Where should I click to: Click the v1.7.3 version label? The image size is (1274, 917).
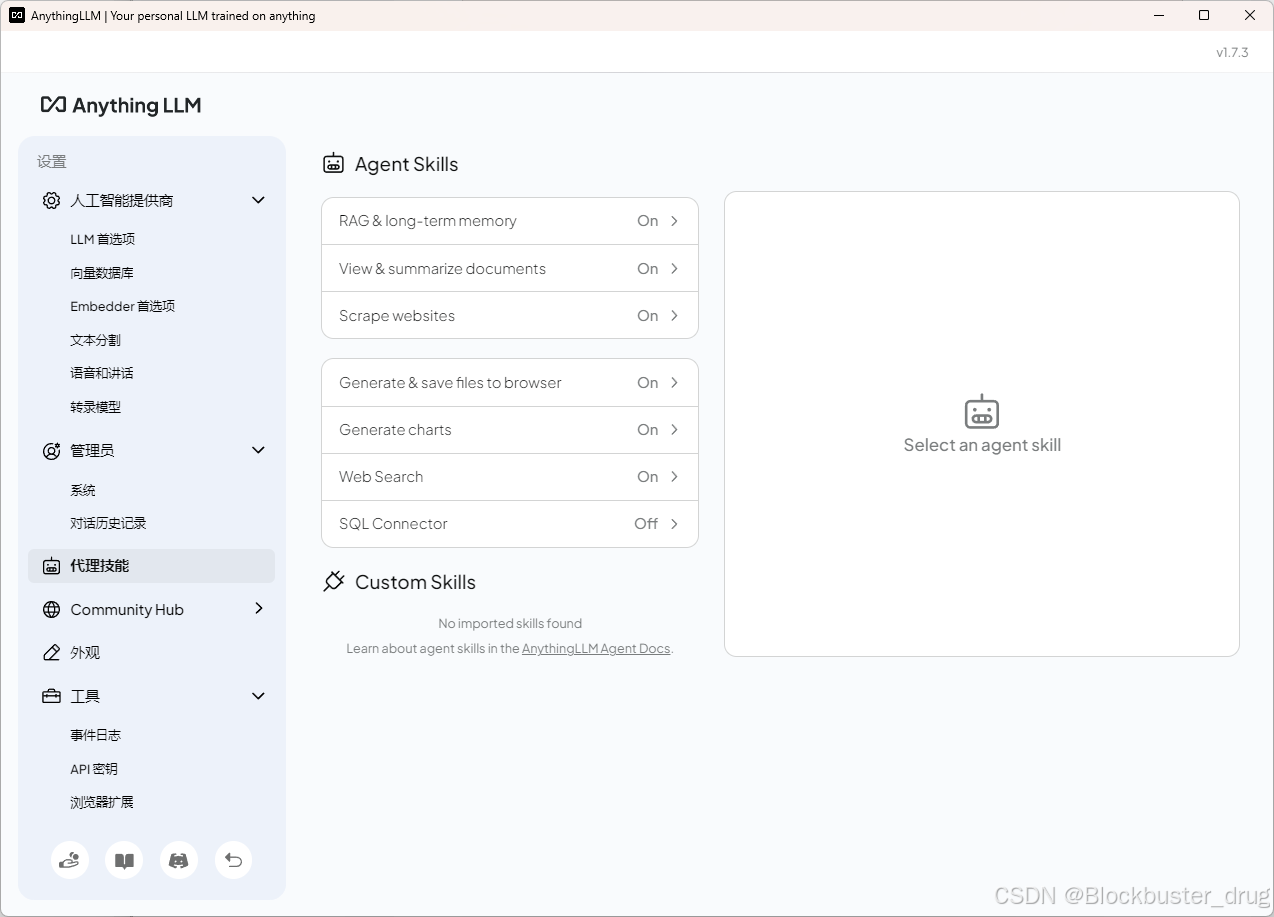(x=1232, y=52)
